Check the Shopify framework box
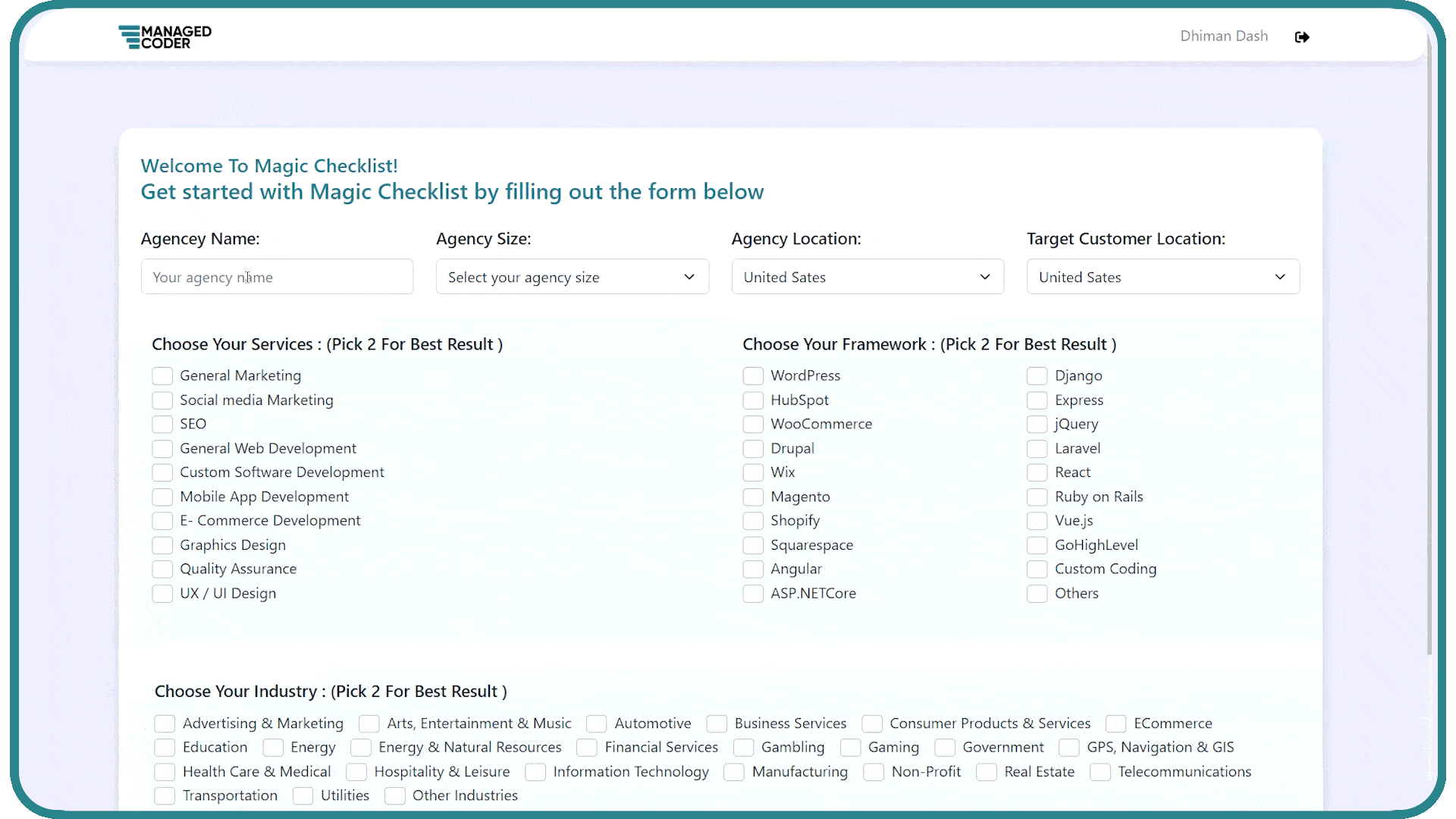This screenshot has height=819, width=1456. coord(753,521)
